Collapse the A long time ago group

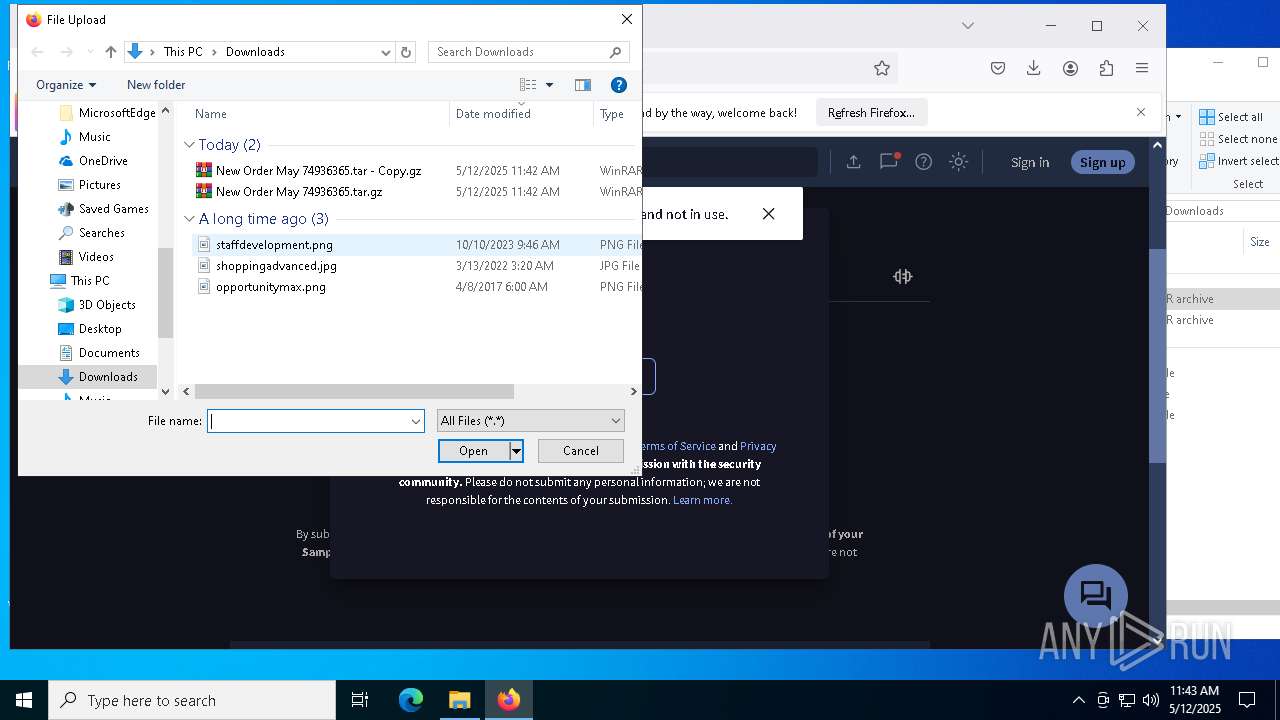189,219
